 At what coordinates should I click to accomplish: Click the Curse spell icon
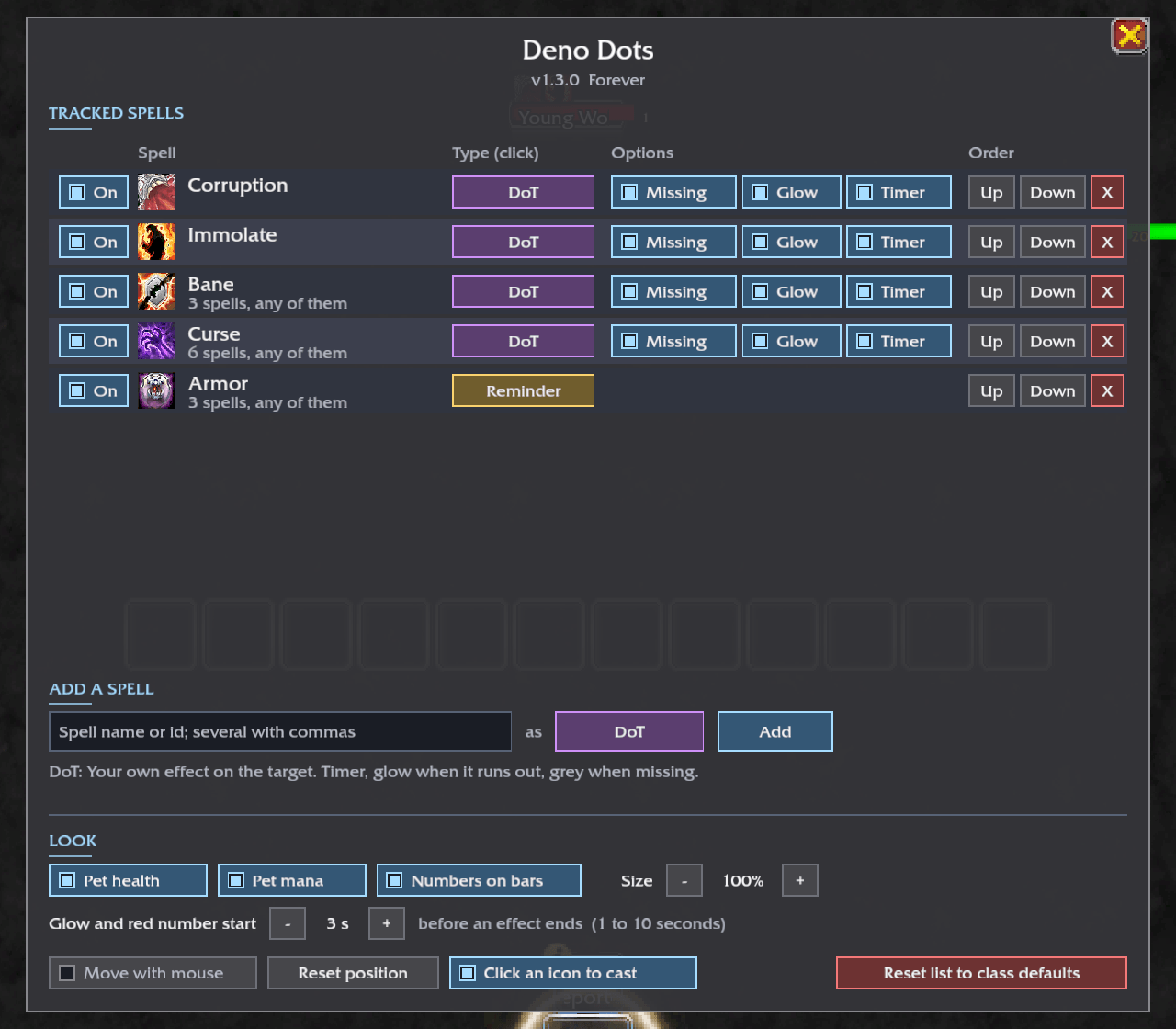pyautogui.click(x=156, y=341)
